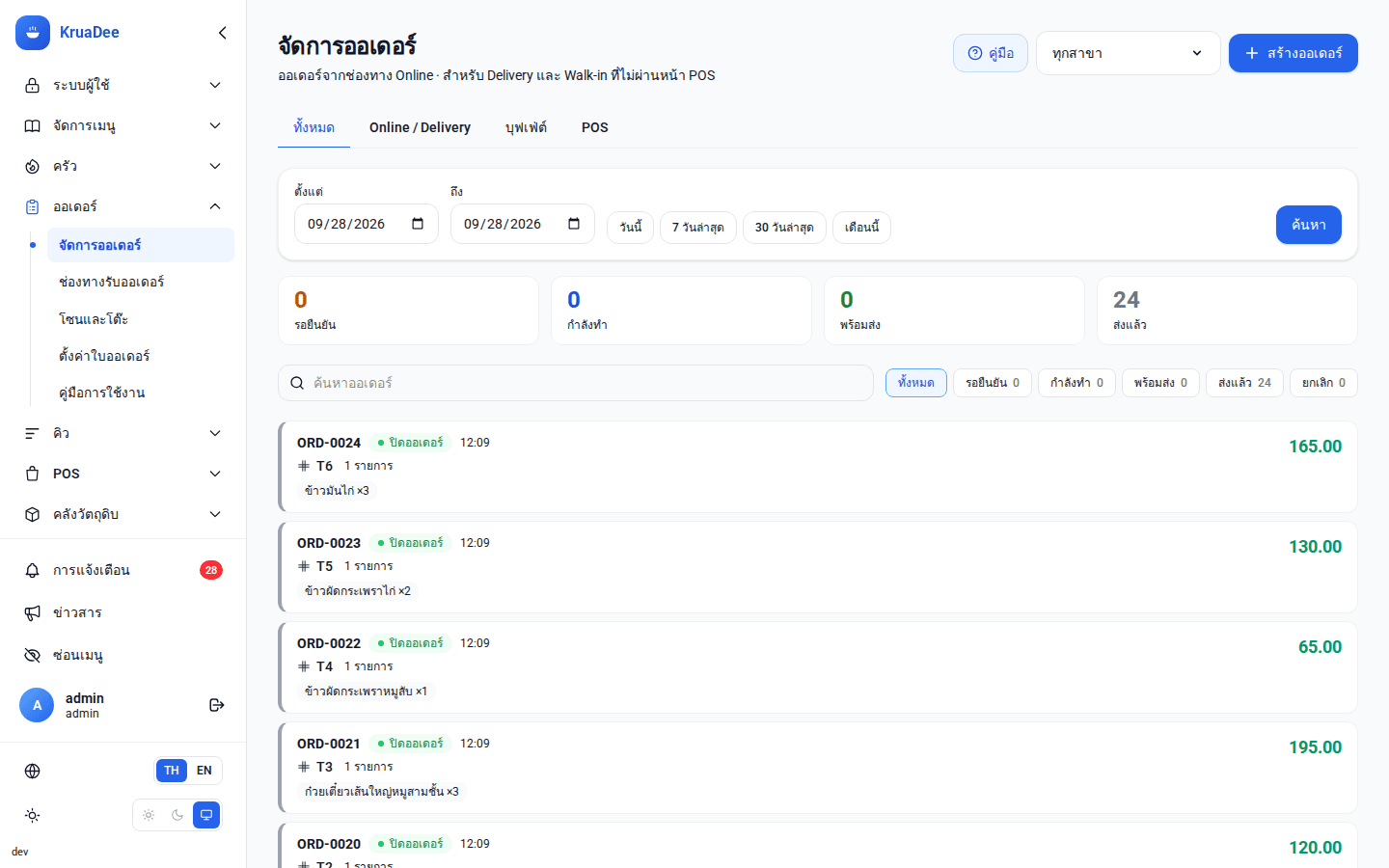The height and width of the screenshot is (868, 1389).
Task: Toggle ซ่อนเมนู to hide menu
Action: click(x=123, y=655)
